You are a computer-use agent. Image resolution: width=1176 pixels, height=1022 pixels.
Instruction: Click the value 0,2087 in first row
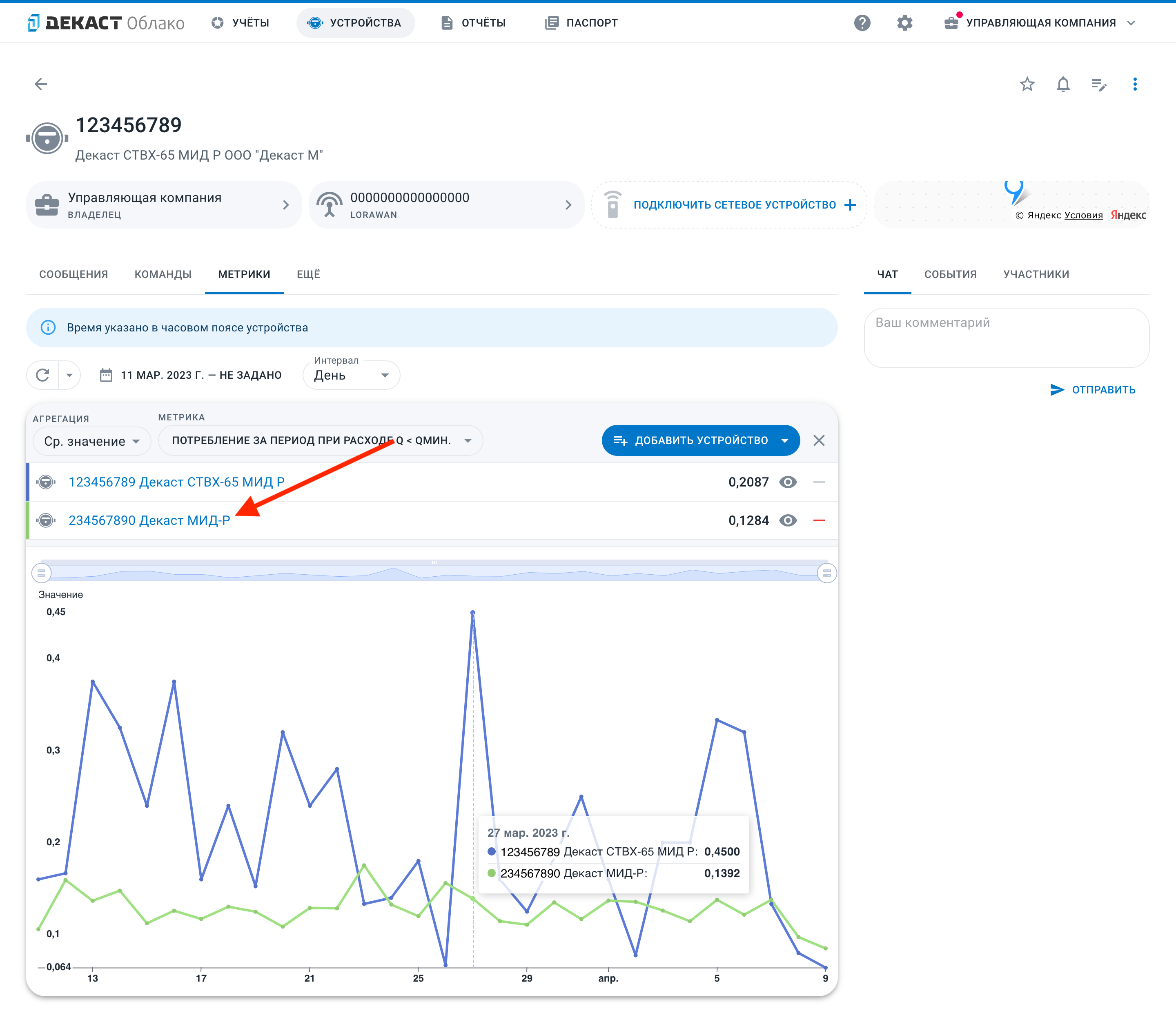tap(748, 482)
